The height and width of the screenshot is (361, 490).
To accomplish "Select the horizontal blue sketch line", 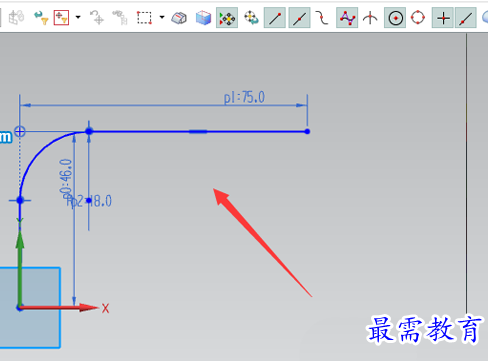I will coord(198,132).
